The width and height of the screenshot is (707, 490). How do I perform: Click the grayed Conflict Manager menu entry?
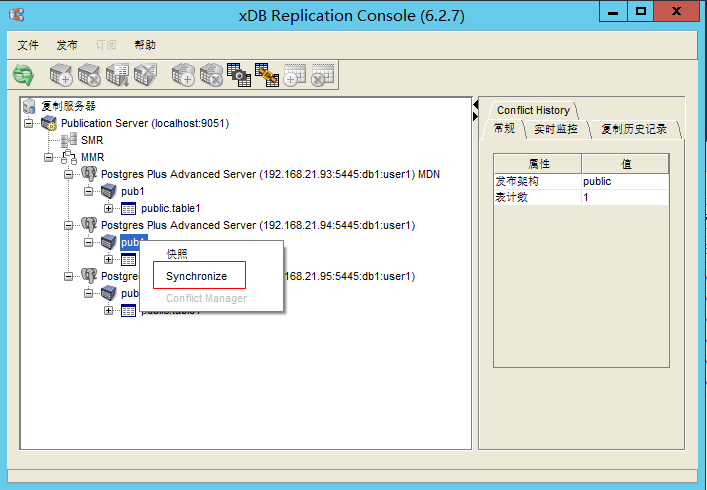[x=207, y=298]
